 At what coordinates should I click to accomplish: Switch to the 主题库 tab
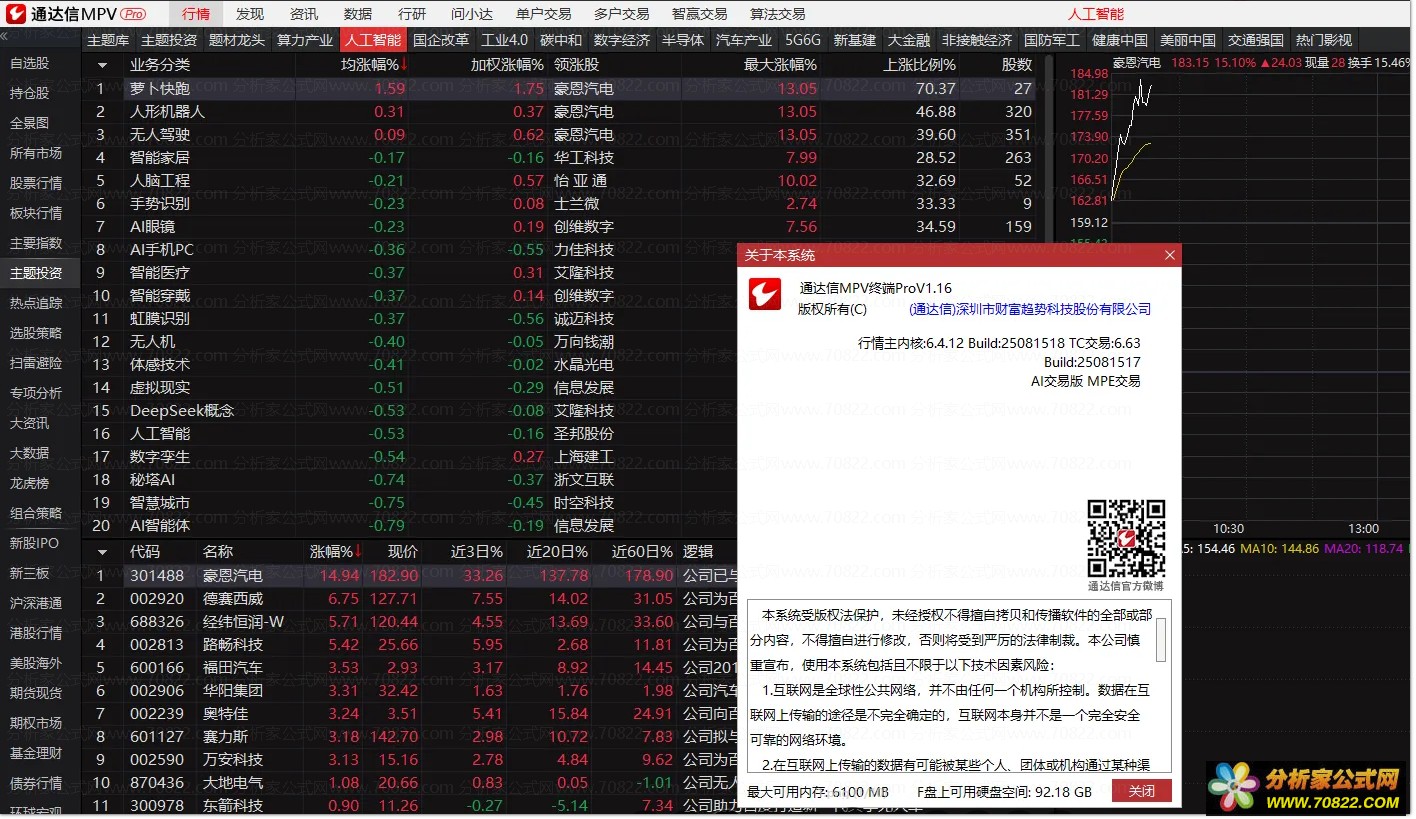(x=108, y=40)
